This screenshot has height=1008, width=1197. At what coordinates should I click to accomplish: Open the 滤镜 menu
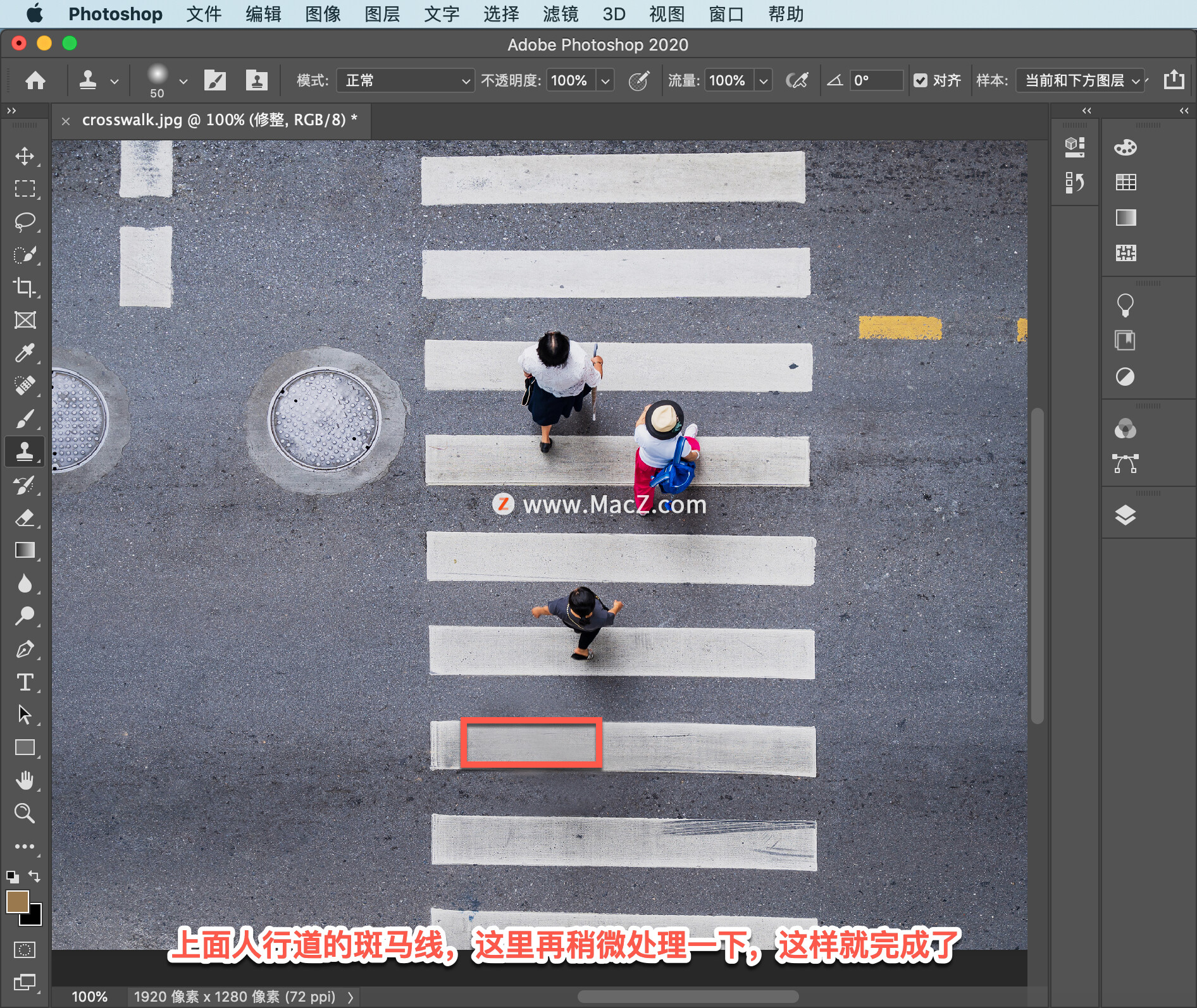click(x=561, y=14)
